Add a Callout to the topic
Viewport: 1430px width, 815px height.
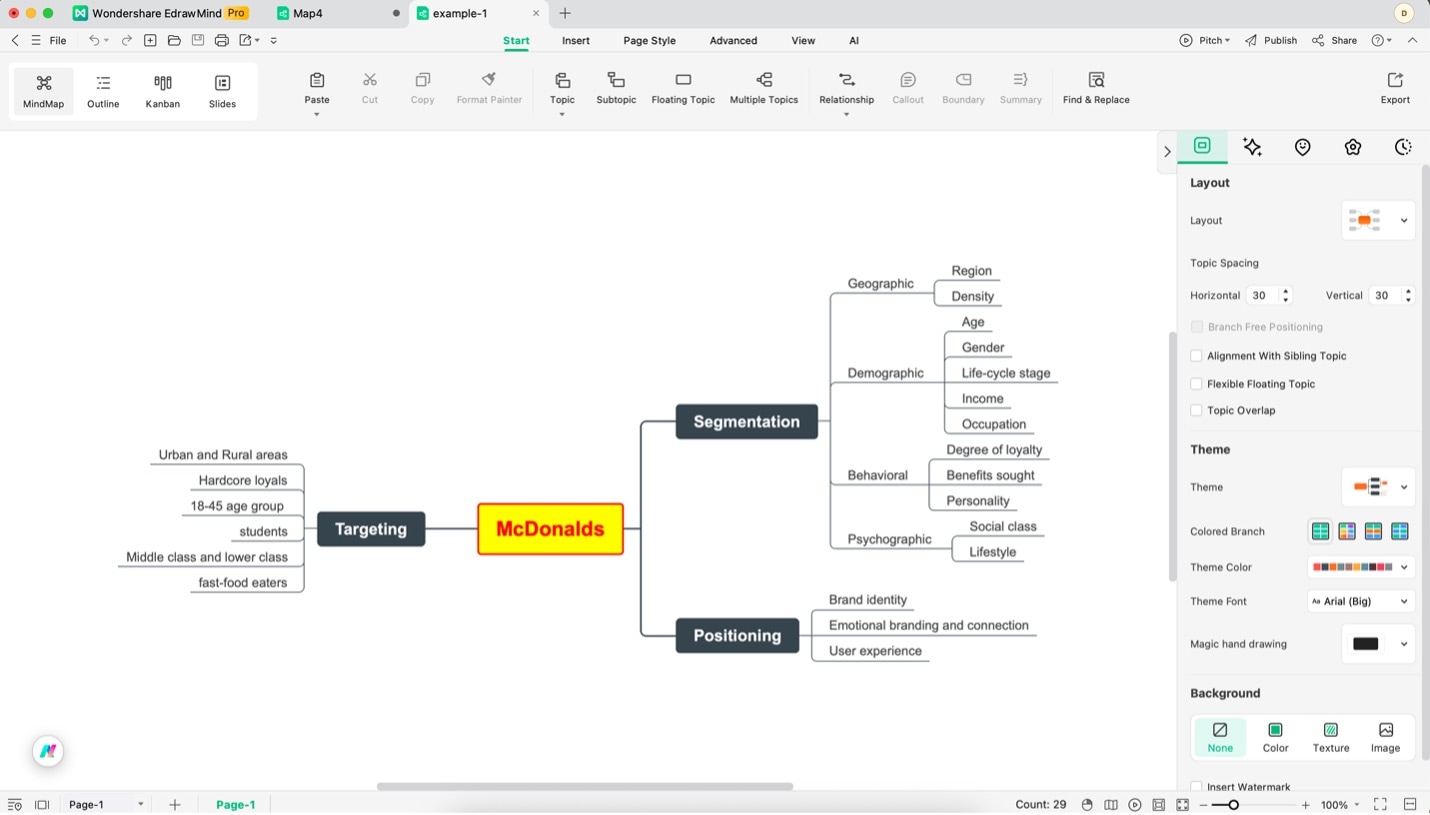pos(908,88)
